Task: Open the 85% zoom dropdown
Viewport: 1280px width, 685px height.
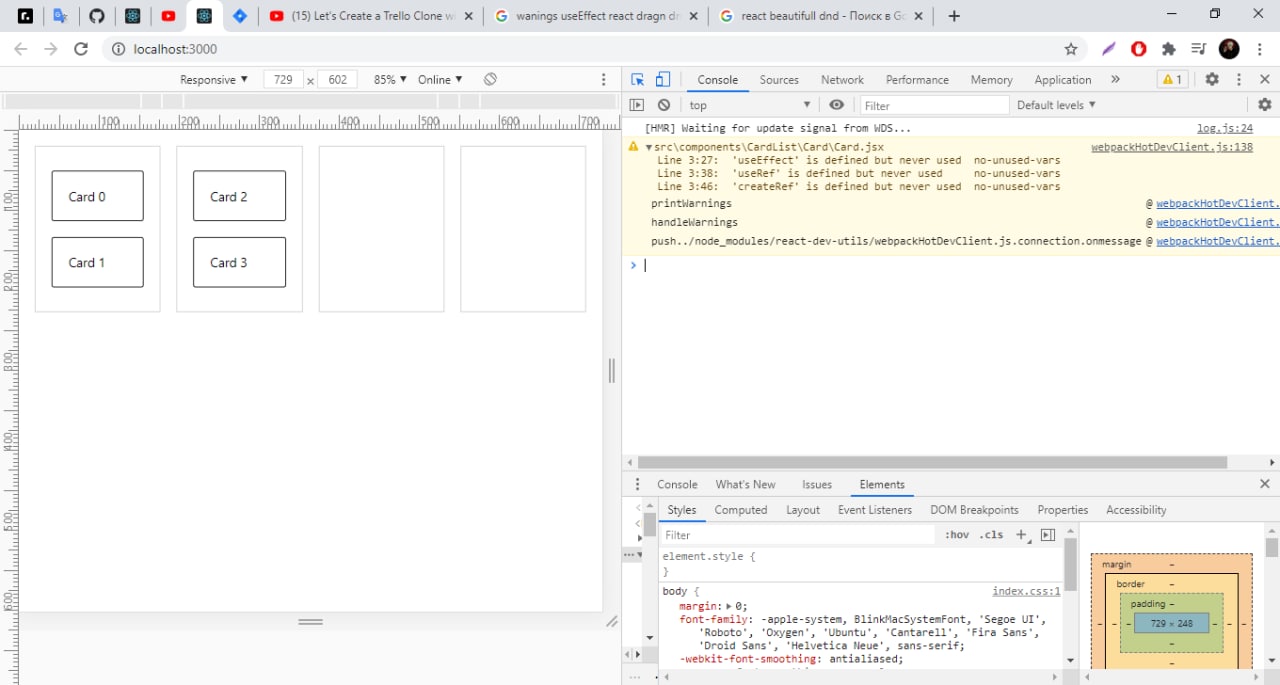Action: (x=390, y=80)
